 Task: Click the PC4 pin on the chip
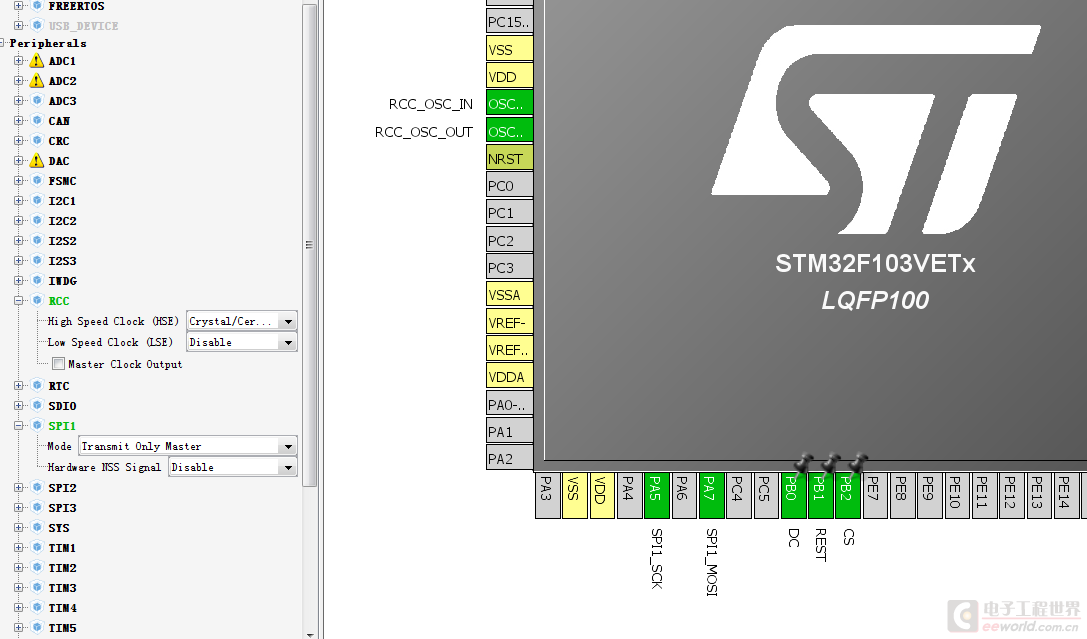pyautogui.click(x=739, y=496)
